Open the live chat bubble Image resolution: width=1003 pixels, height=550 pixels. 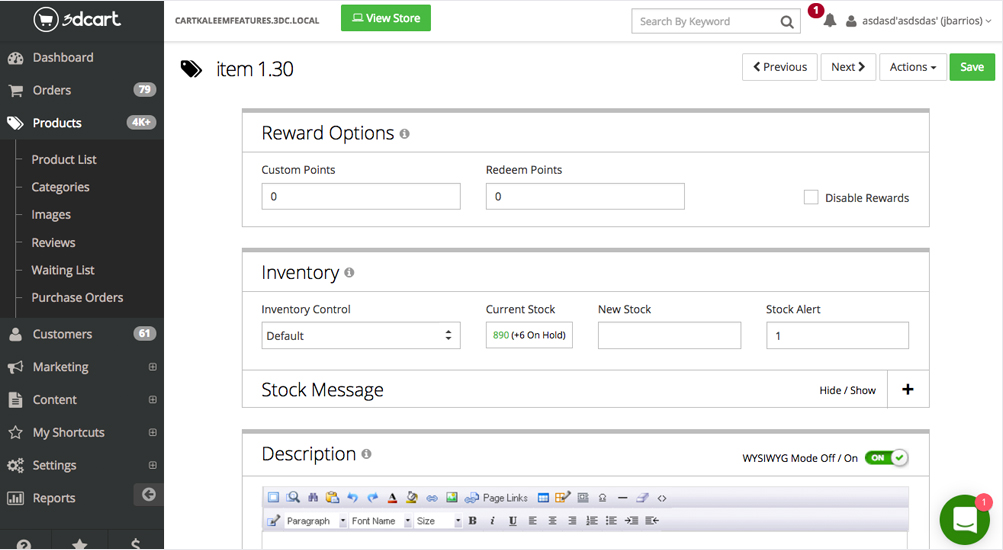click(x=964, y=520)
